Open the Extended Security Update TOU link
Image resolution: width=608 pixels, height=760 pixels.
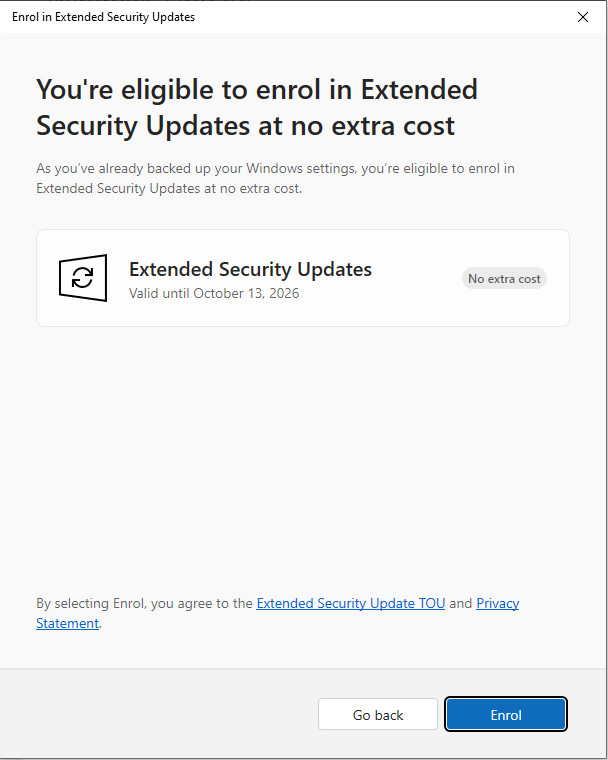pyautogui.click(x=351, y=603)
